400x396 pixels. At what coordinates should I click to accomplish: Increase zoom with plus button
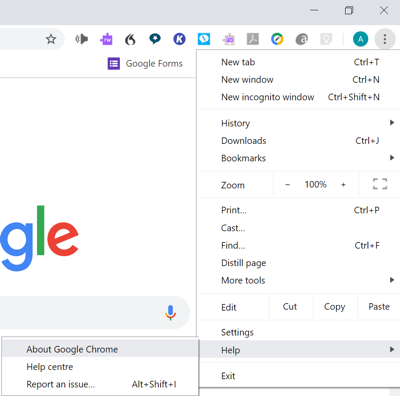[343, 184]
